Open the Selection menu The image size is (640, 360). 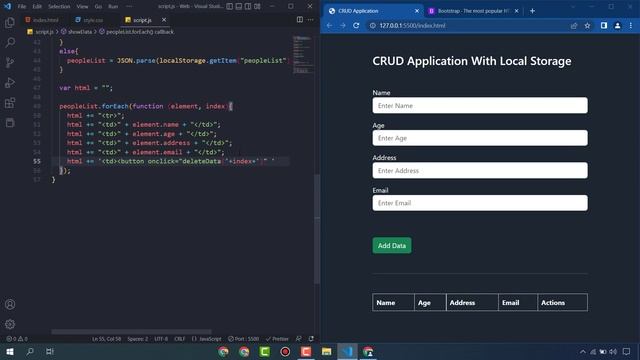pos(59,7)
